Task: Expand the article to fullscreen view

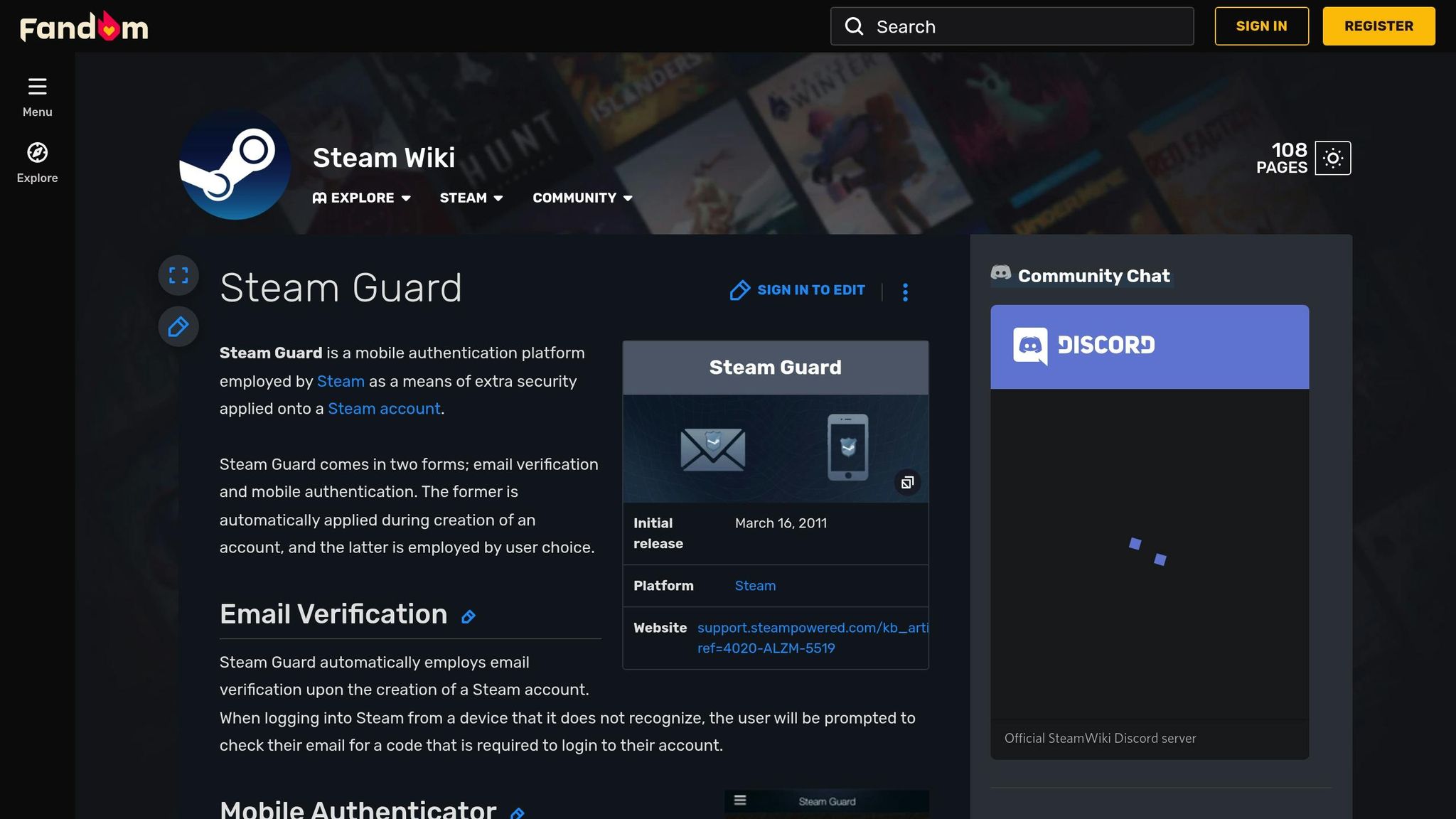Action: tap(178, 274)
